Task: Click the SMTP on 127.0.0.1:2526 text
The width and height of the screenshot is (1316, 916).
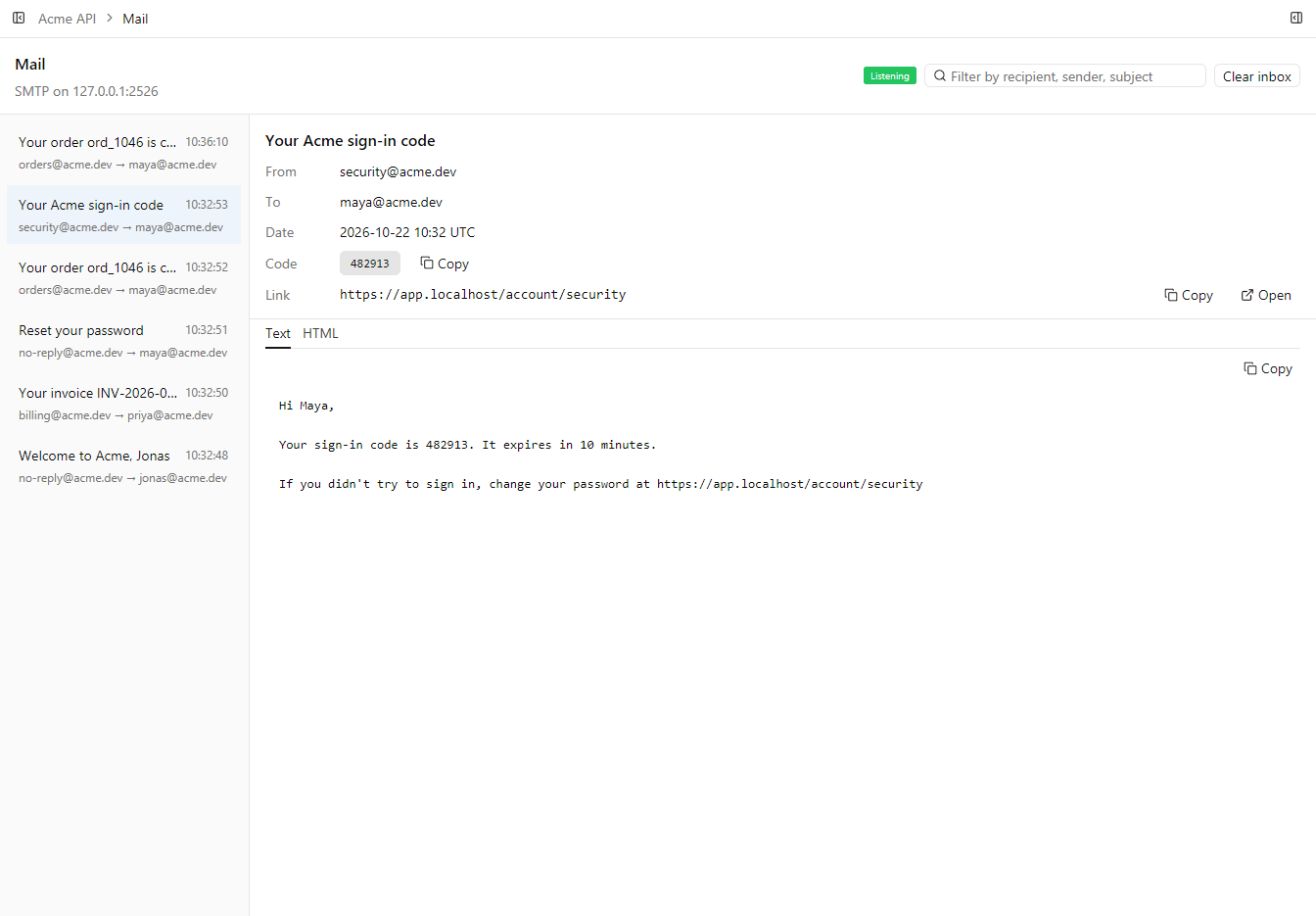Action: [86, 91]
